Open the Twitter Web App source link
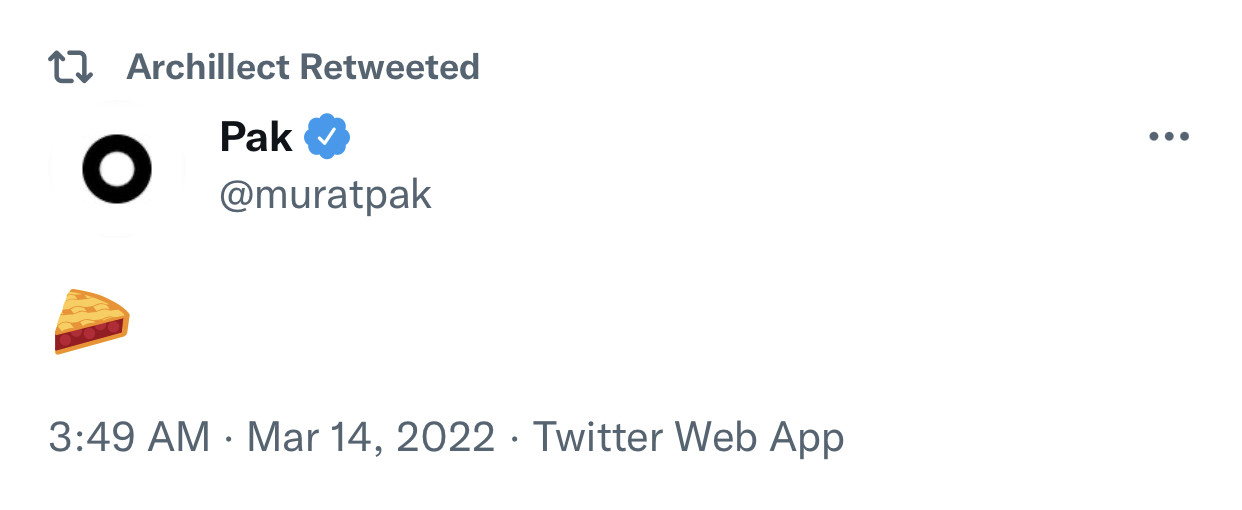This screenshot has height=510, width=1242. [688, 437]
